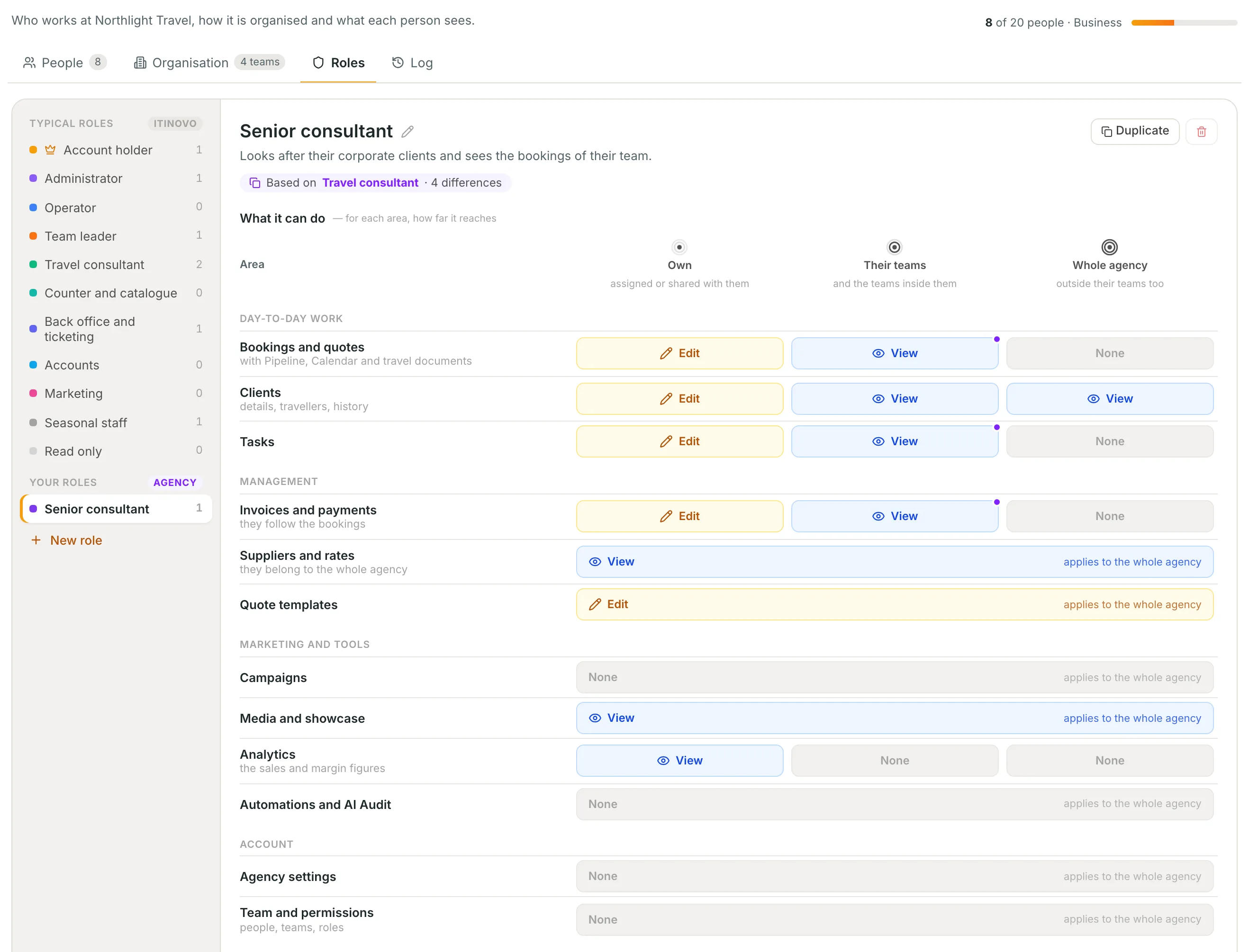Set Bookings and quotes Own to Edit
This screenshot has height=952, width=1249.
[679, 353]
